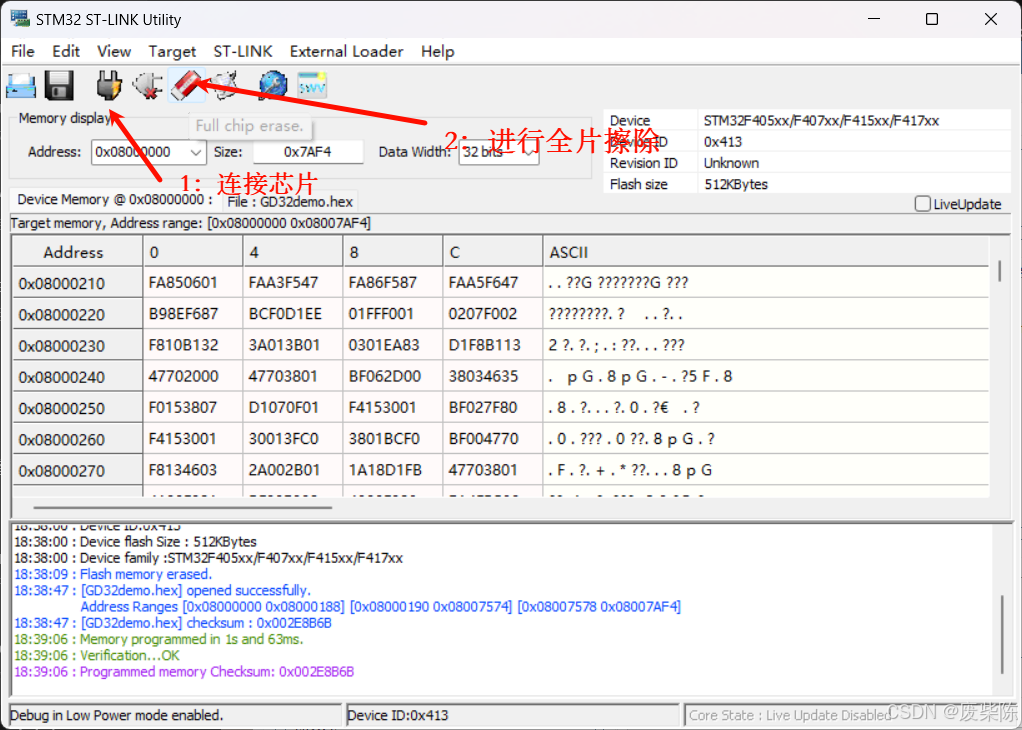Connect to target with plug icon
The height and width of the screenshot is (730, 1022).
pos(108,85)
